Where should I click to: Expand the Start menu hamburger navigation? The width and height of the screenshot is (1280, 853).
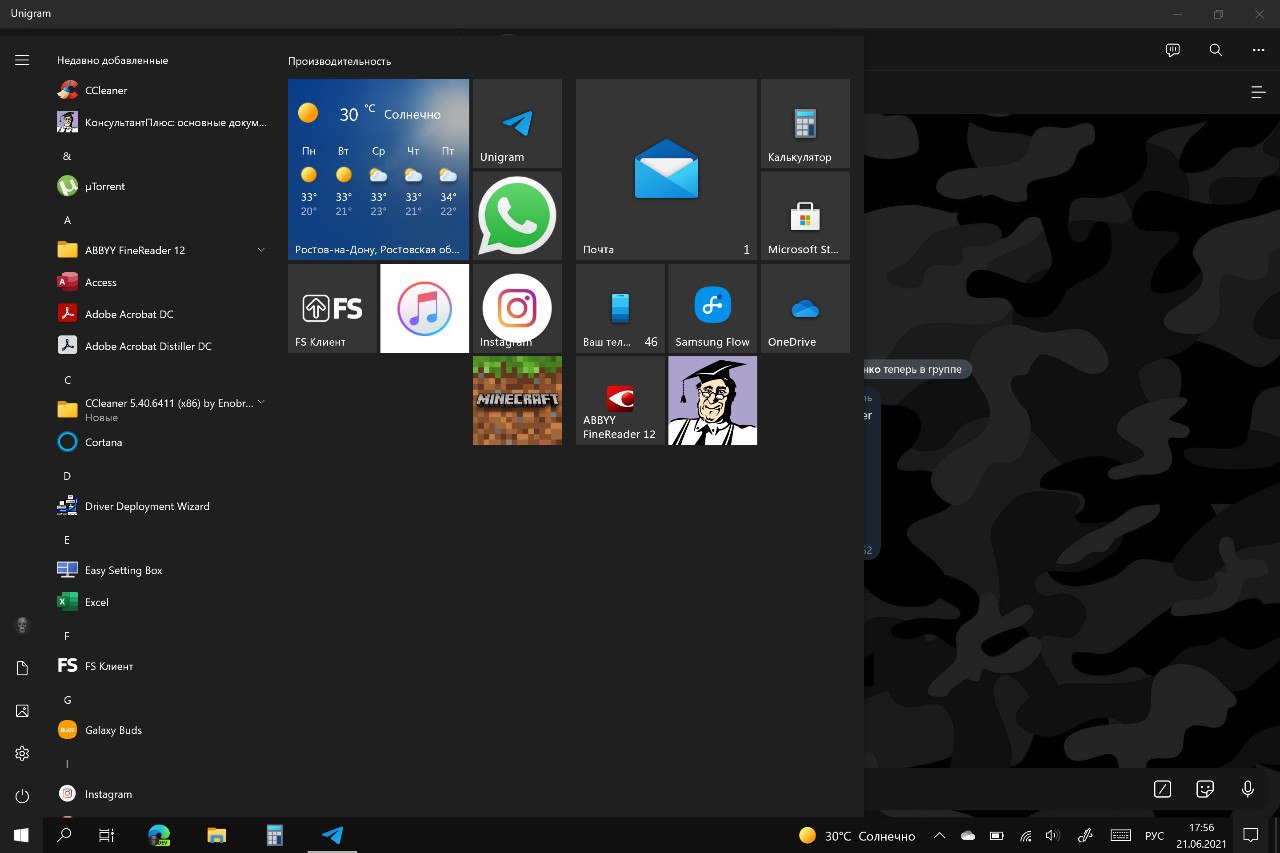point(22,60)
